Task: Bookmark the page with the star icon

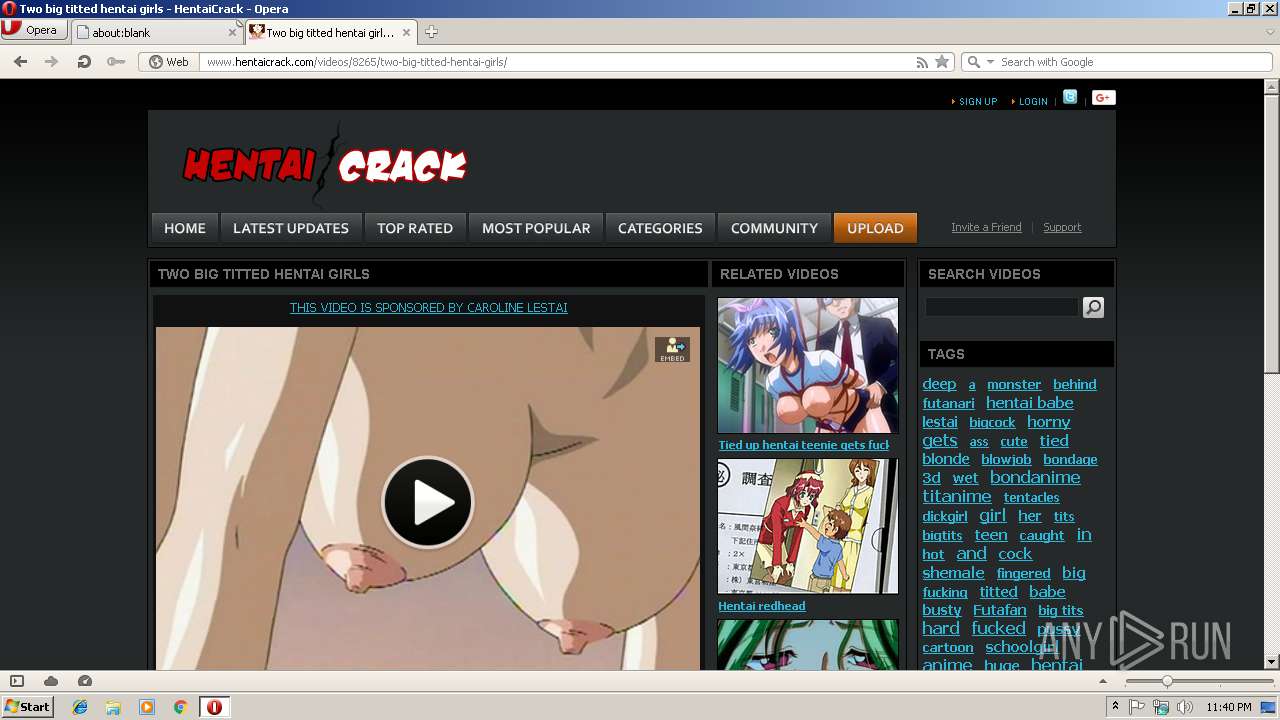Action: [942, 62]
